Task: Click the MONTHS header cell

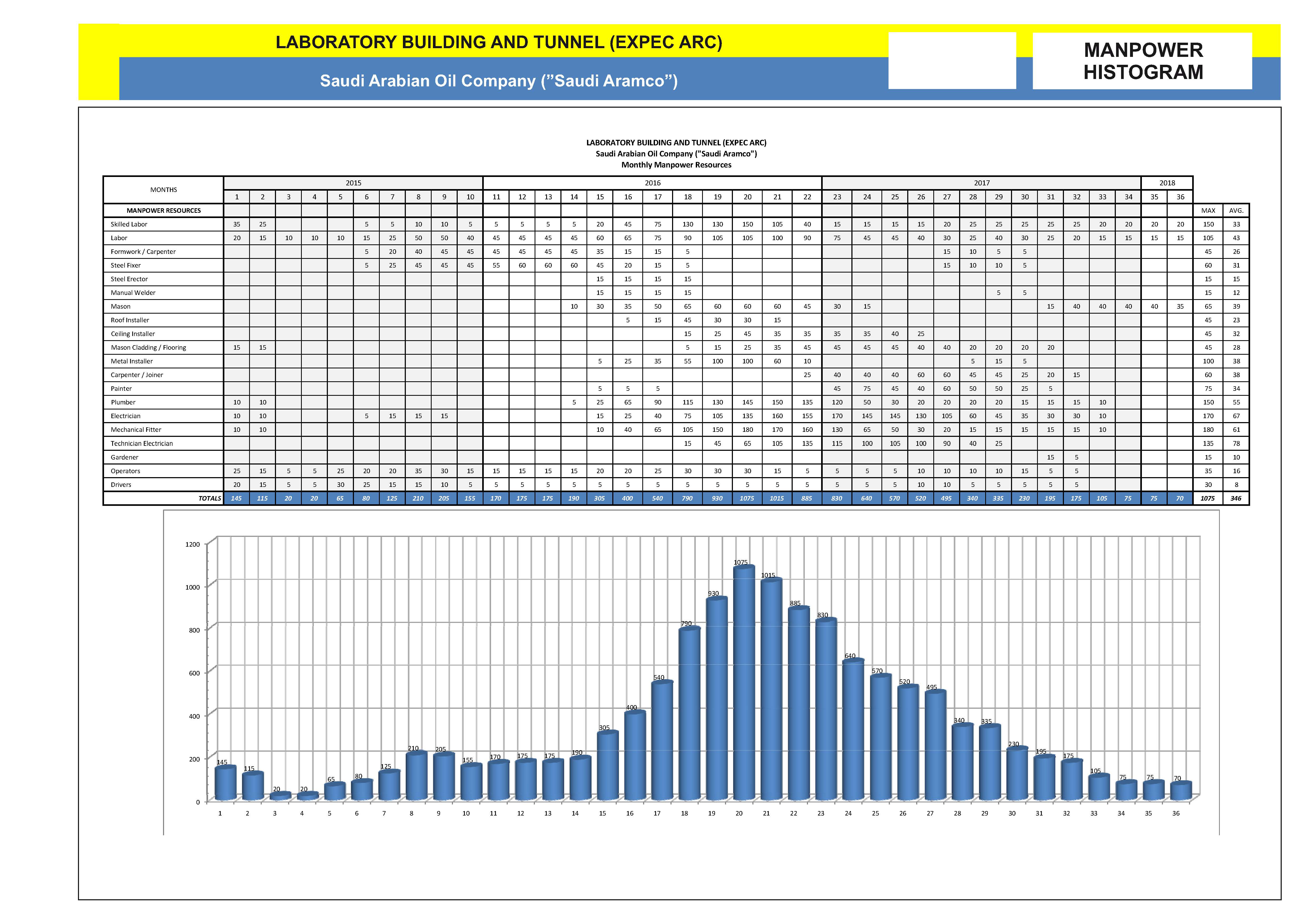Action: tap(163, 190)
